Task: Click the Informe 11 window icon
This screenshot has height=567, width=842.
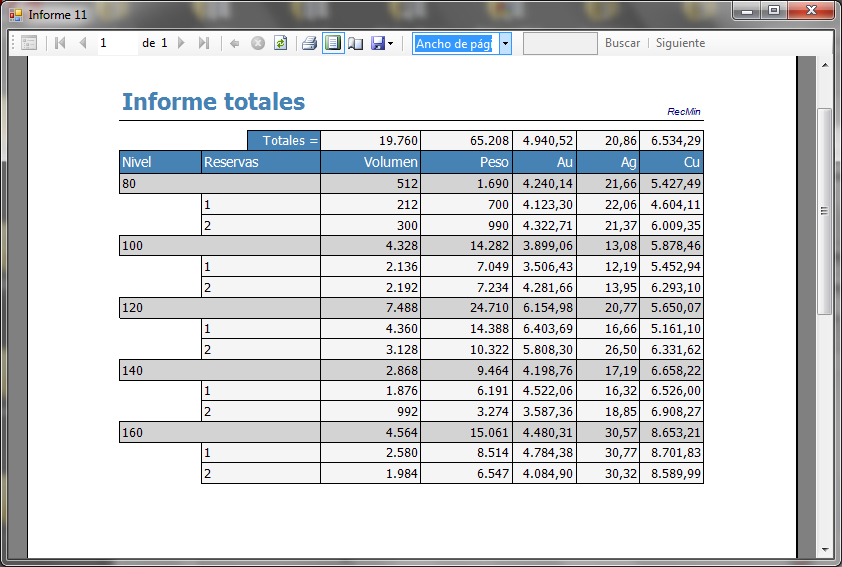Action: [x=15, y=15]
